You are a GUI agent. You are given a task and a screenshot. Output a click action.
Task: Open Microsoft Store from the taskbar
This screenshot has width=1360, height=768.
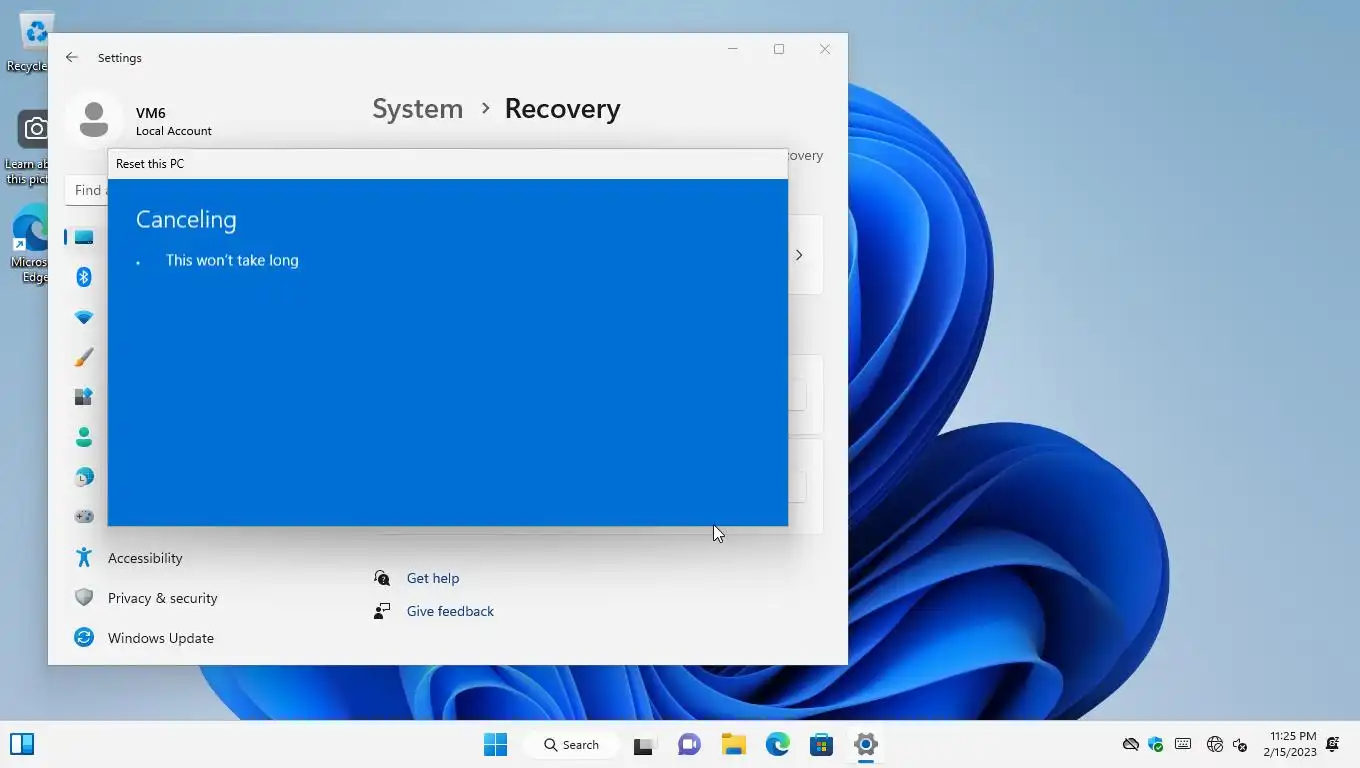pos(822,744)
